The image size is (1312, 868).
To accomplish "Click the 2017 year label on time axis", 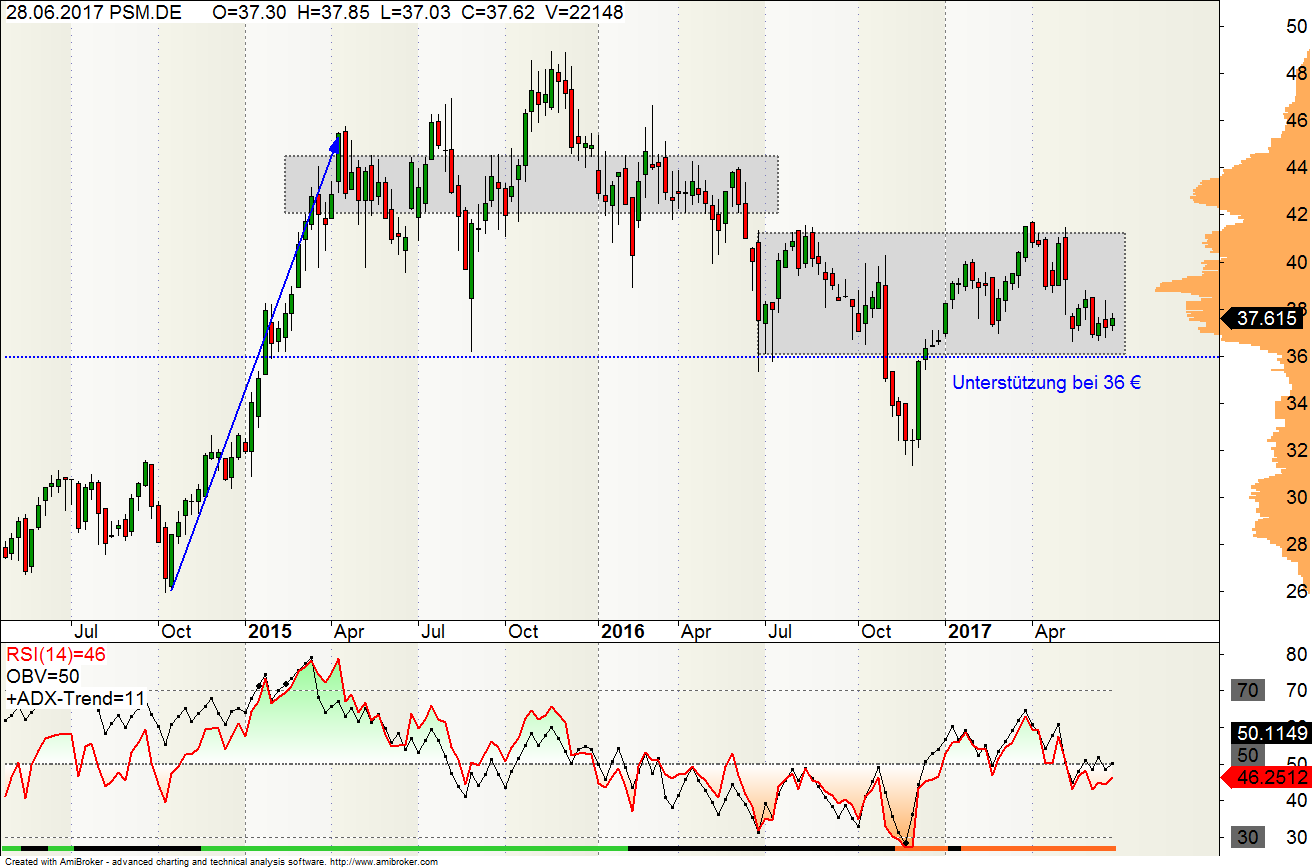I will pos(970,632).
